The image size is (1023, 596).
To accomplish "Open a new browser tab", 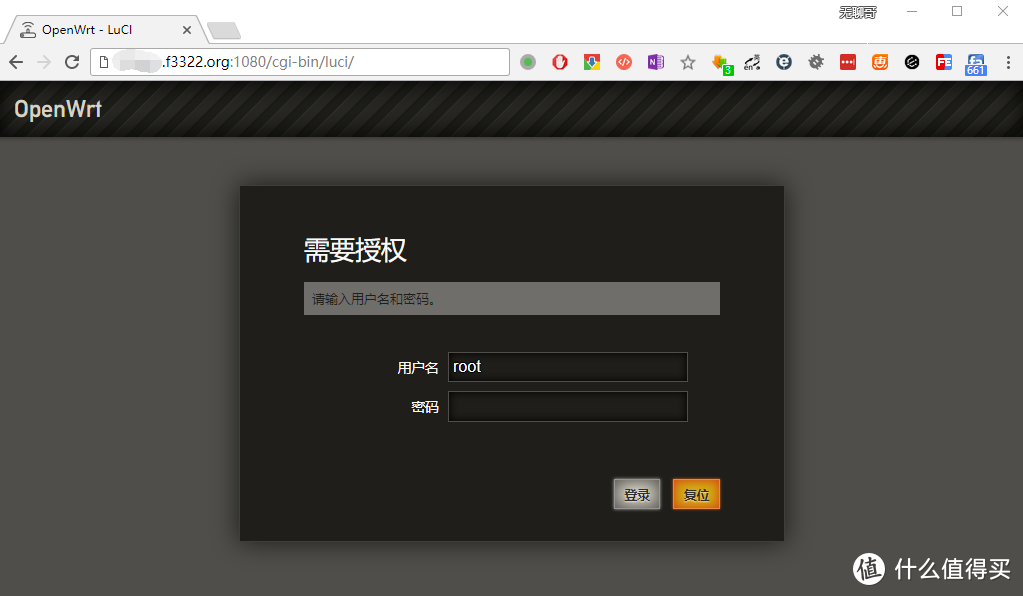I will tap(224, 29).
